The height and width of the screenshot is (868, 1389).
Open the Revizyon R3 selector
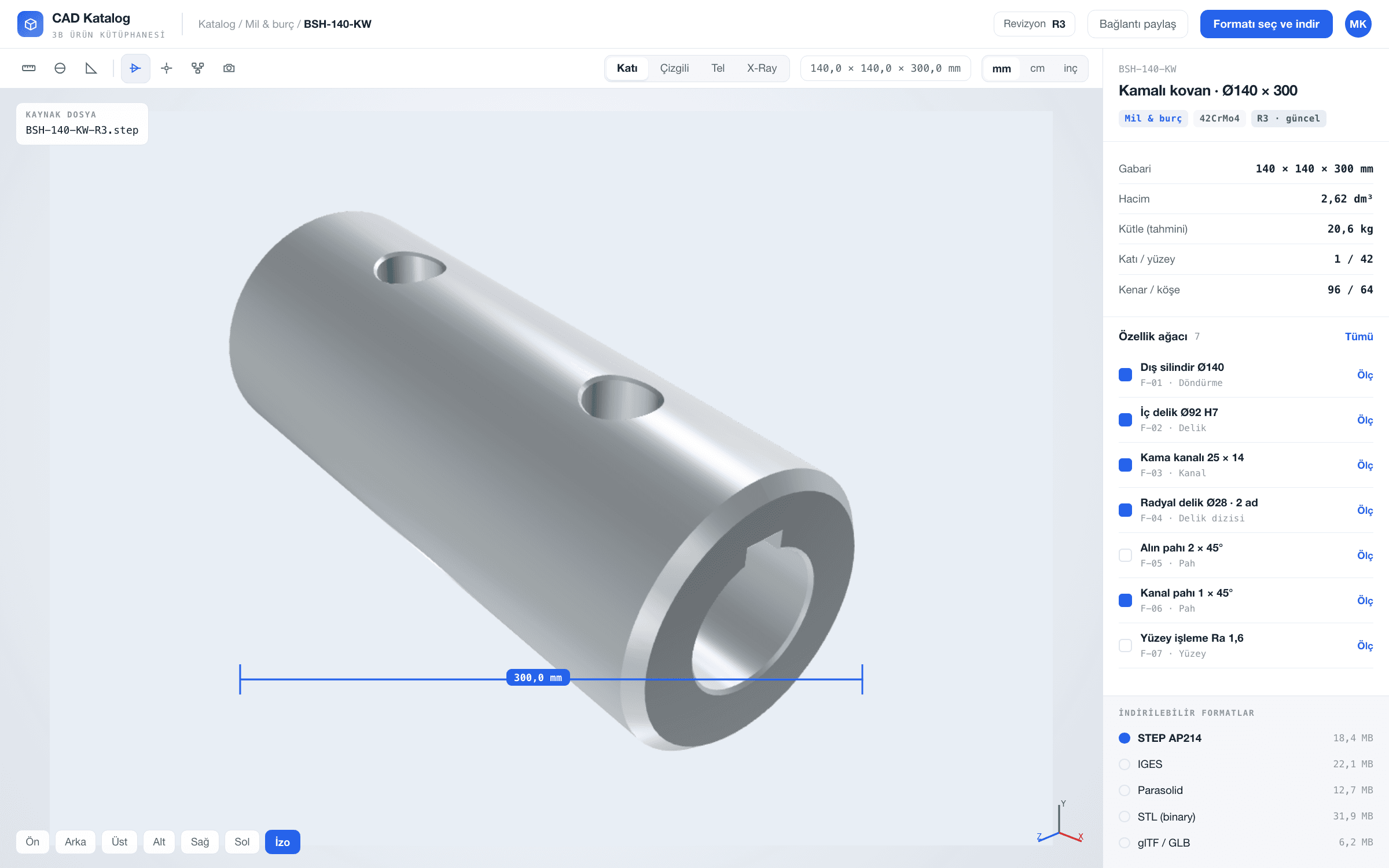[x=1034, y=24]
